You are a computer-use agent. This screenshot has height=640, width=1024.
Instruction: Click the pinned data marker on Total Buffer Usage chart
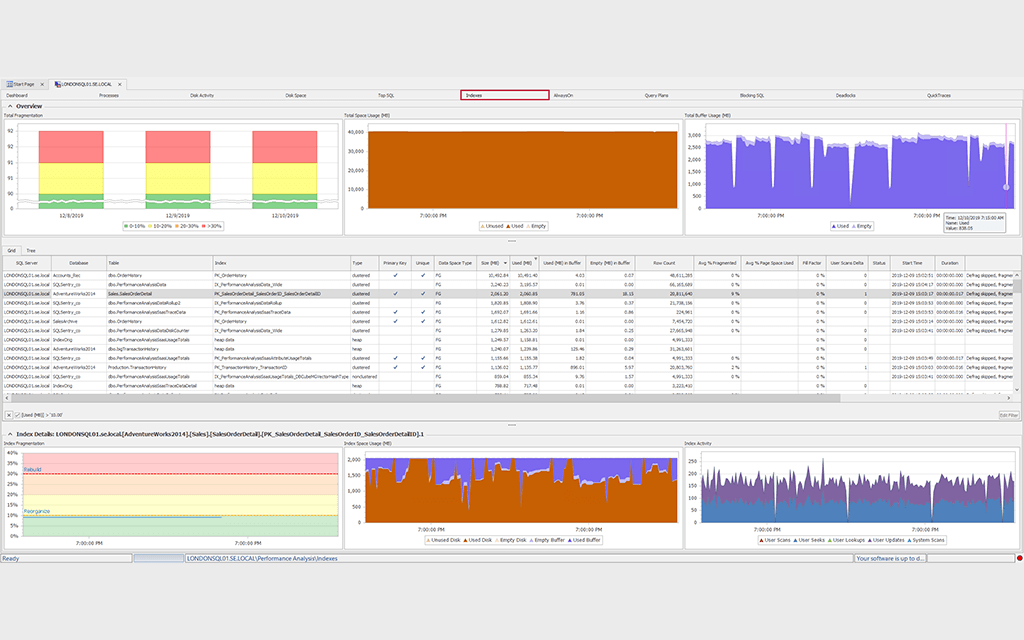(1006, 186)
